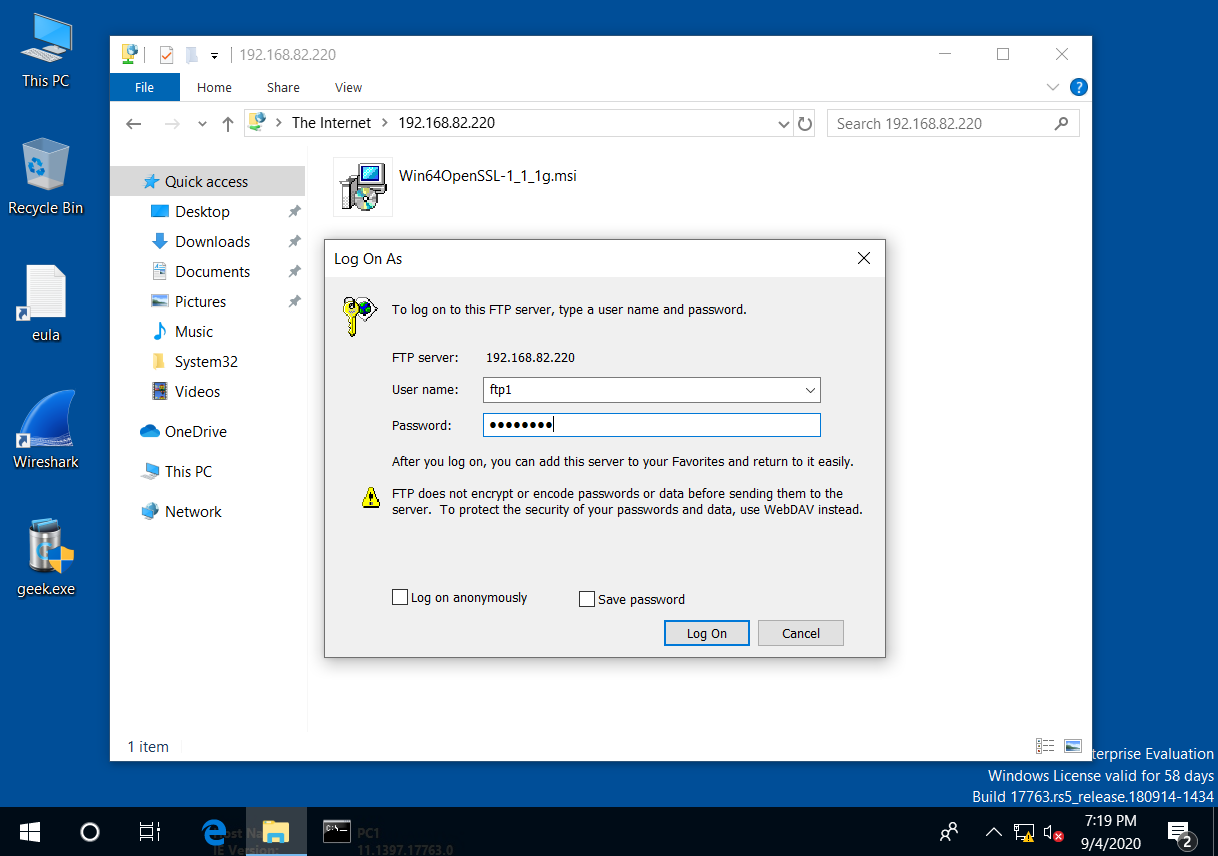Viewport: 1218px width, 856px height.
Task: Open Explorer Help question mark icon
Action: (1079, 88)
